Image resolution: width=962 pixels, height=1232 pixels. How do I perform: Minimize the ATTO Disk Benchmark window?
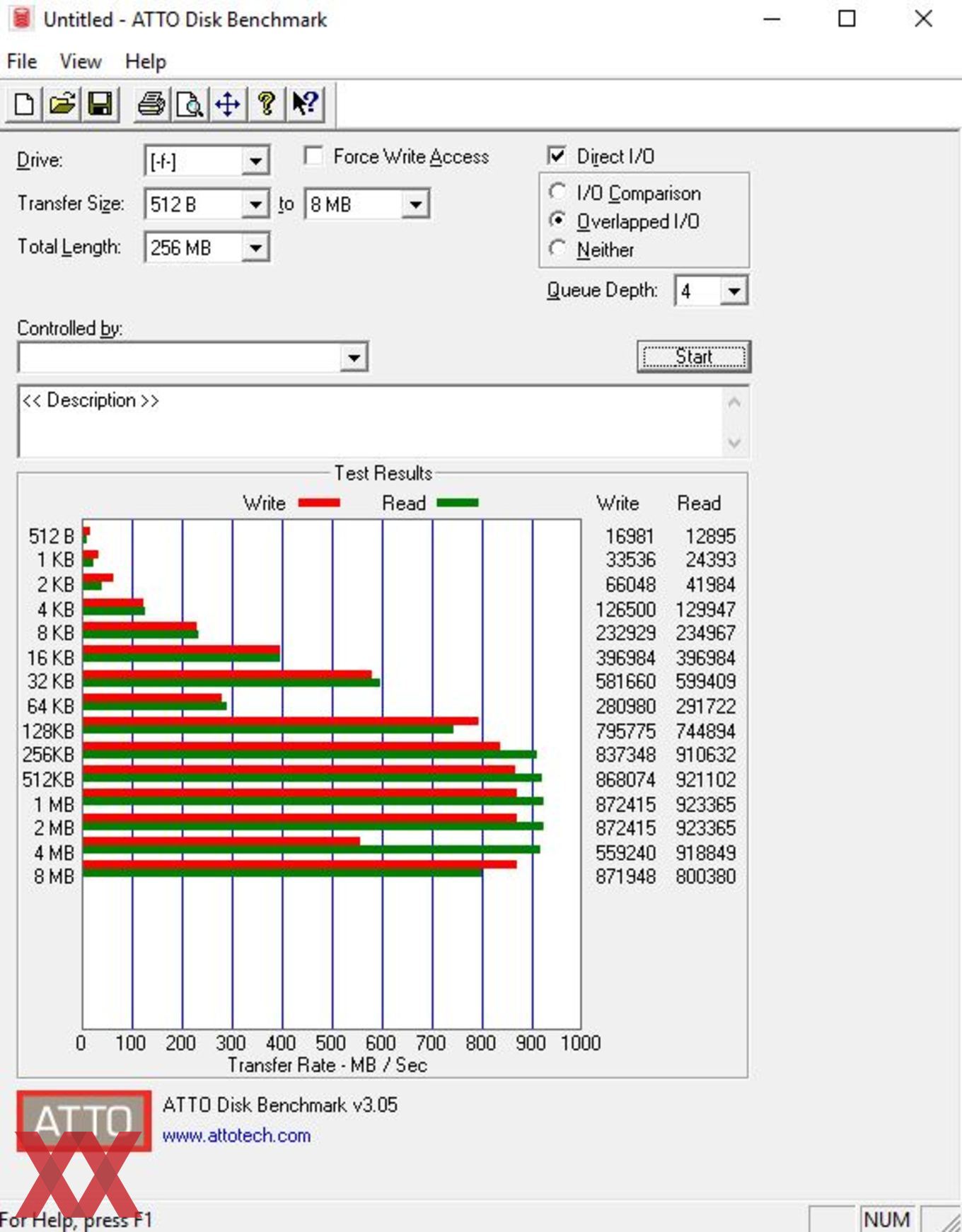[x=772, y=19]
